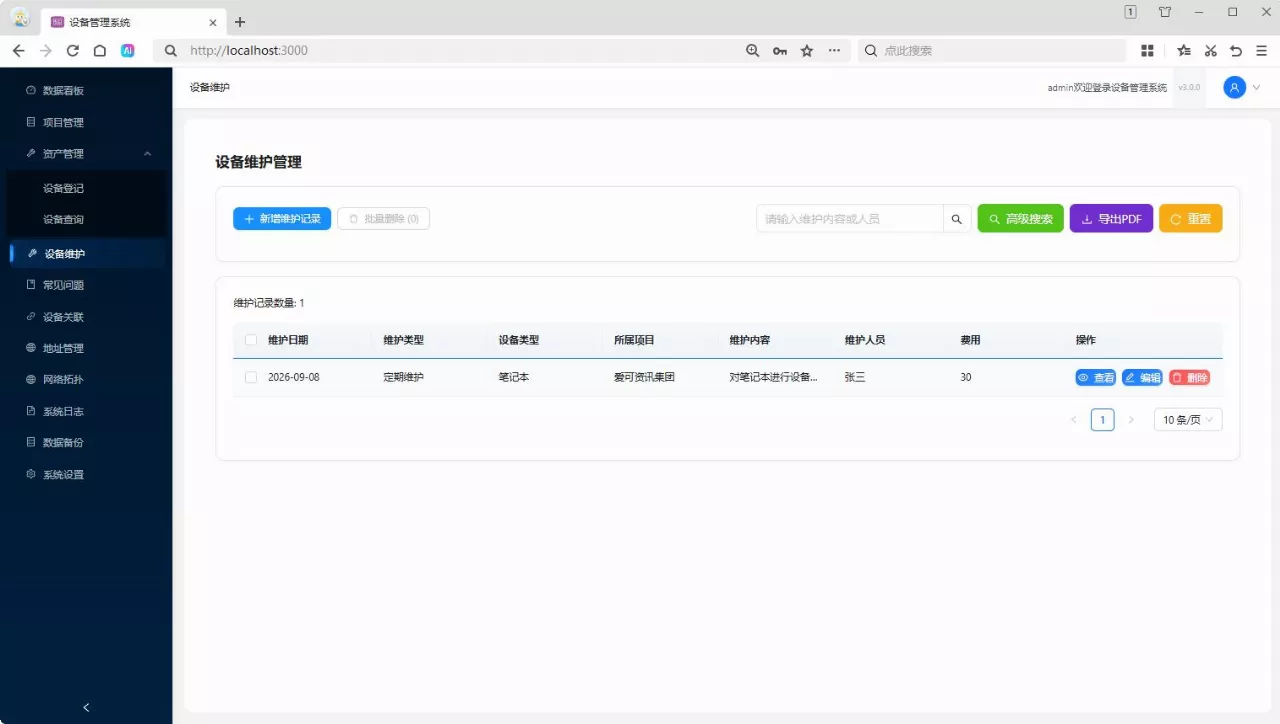Collapse the sidebar with the bottom arrow
The width and height of the screenshot is (1280, 724).
[x=86, y=708]
